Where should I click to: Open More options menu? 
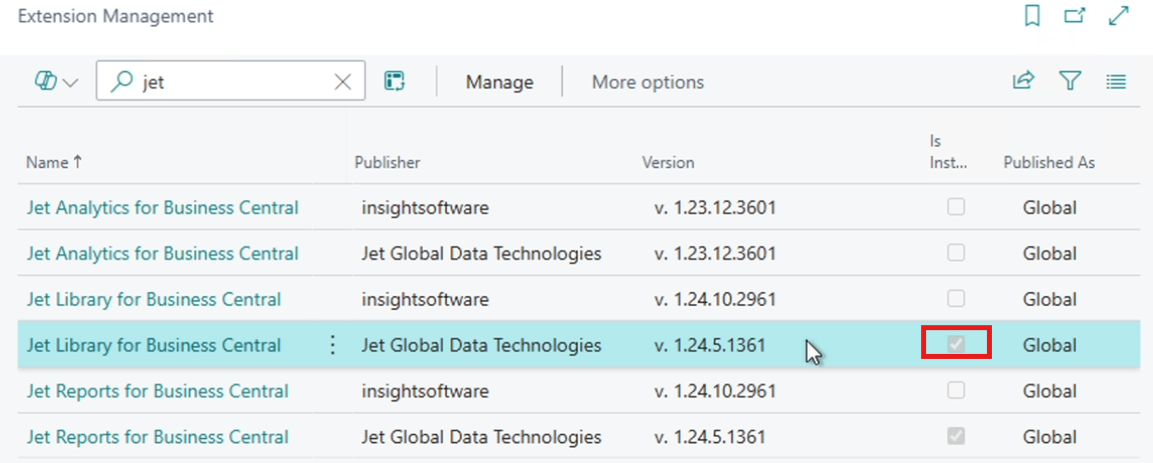pyautogui.click(x=648, y=82)
